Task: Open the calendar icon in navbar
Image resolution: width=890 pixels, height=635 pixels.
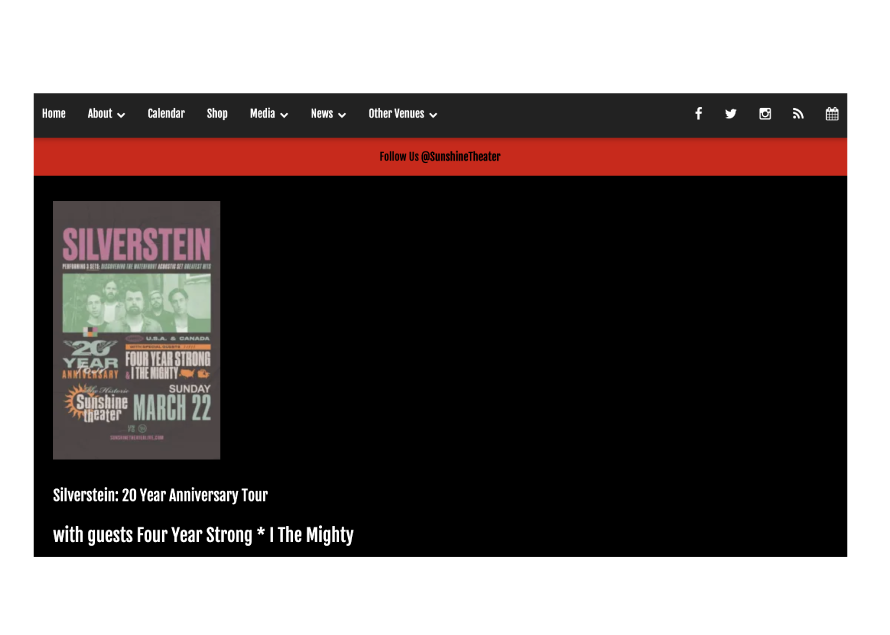Action: click(x=832, y=114)
